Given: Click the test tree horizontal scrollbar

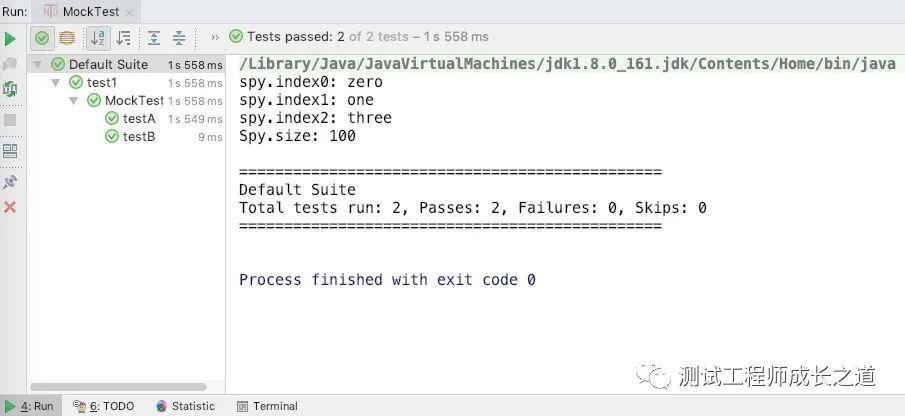Looking at the screenshot, I should 118,387.
